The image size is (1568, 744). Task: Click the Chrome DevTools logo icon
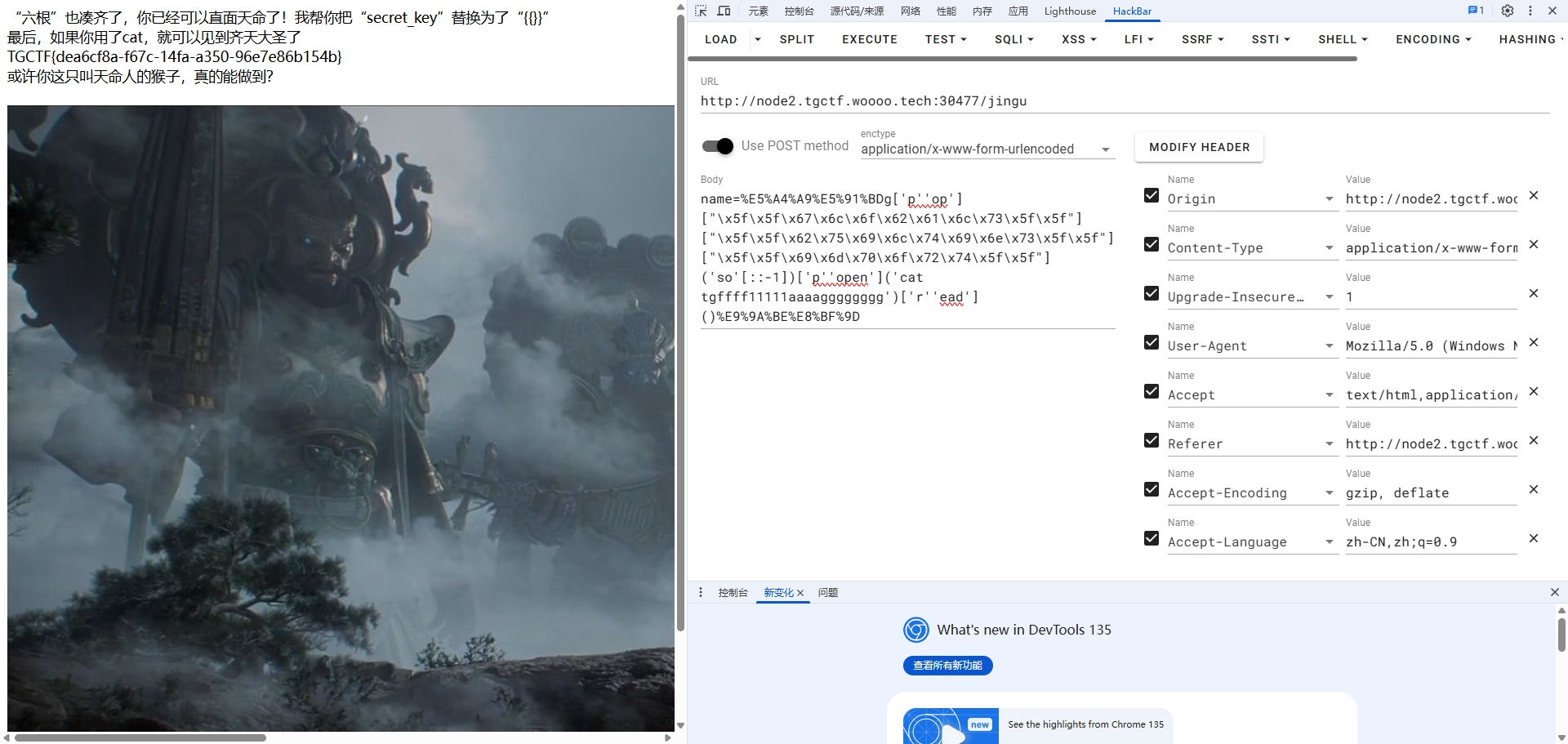click(916, 630)
